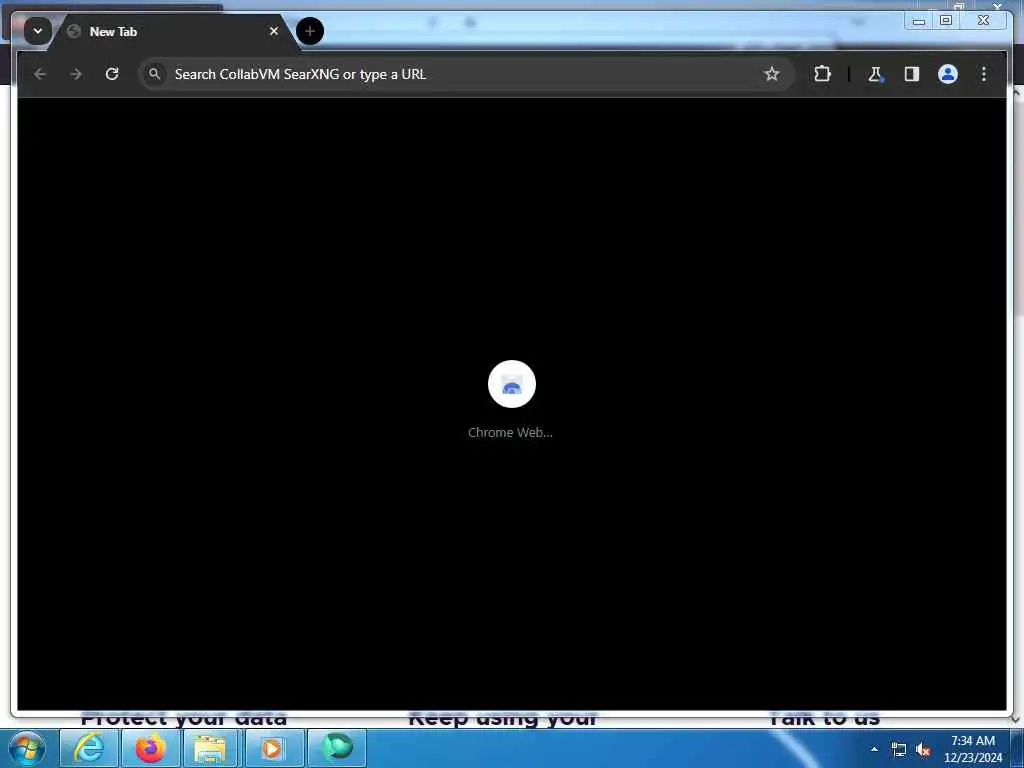Bookmark this tab with star icon
The width and height of the screenshot is (1024, 768).
[x=771, y=74]
